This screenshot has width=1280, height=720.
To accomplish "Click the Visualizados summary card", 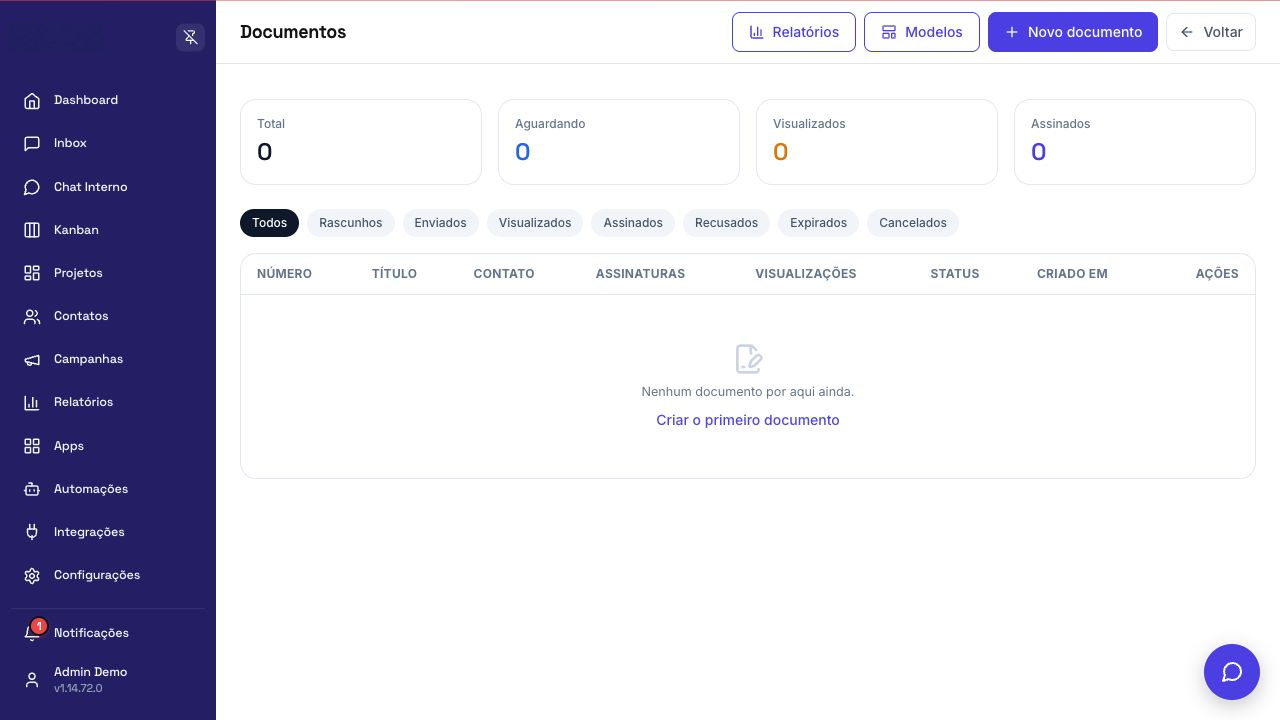I will coord(877,142).
